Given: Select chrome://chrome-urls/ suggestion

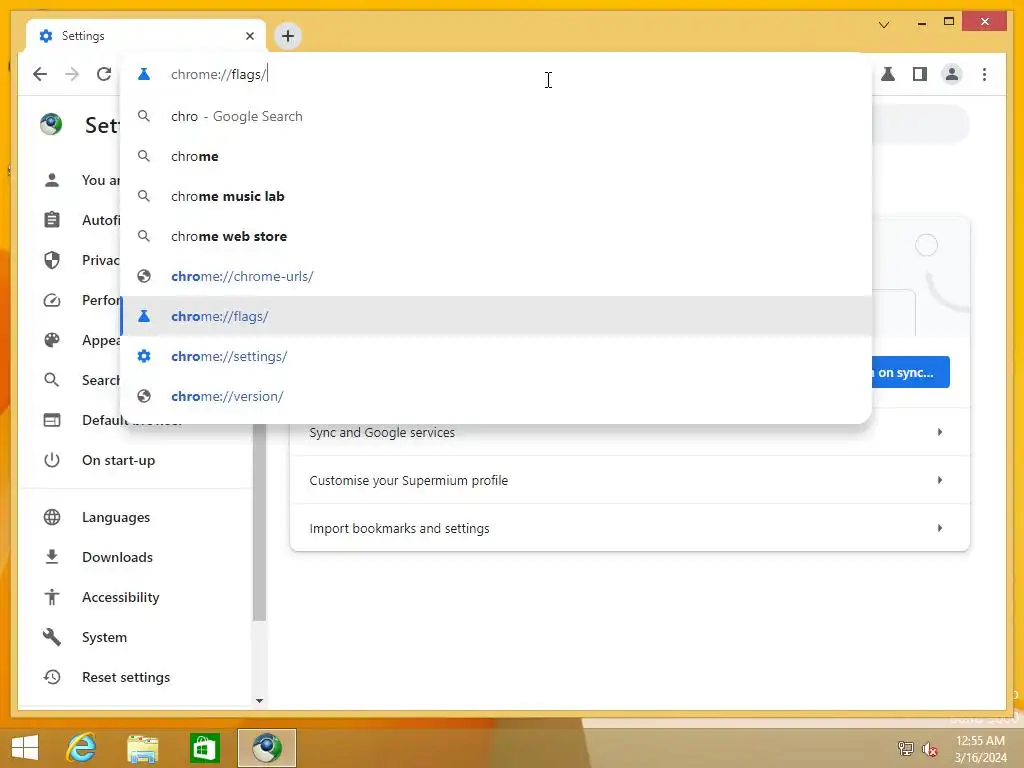Looking at the screenshot, I should tap(496, 276).
